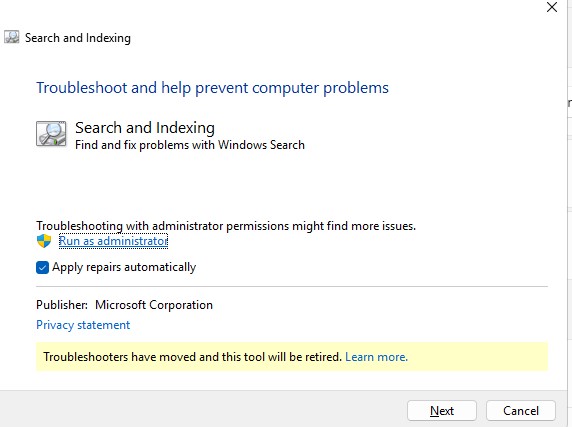572x427 pixels.
Task: Click the Microsoft Corporation publisher text
Action: 154,305
